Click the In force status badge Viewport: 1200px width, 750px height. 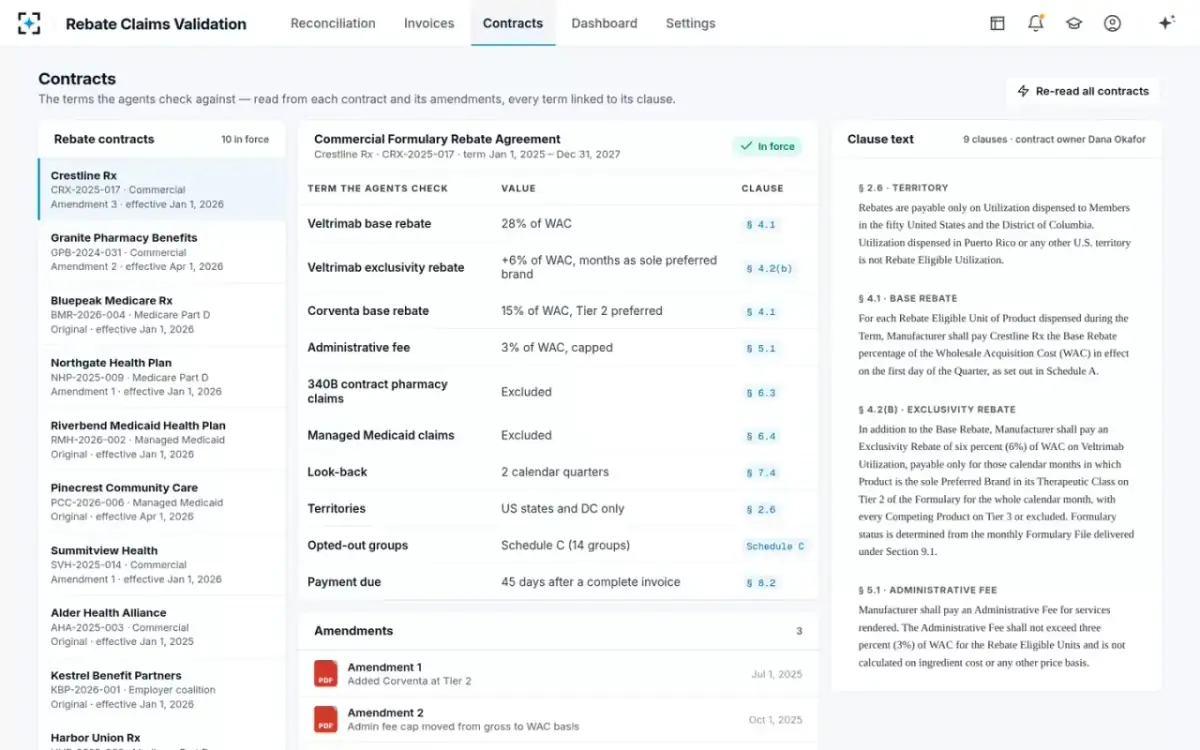click(x=767, y=146)
